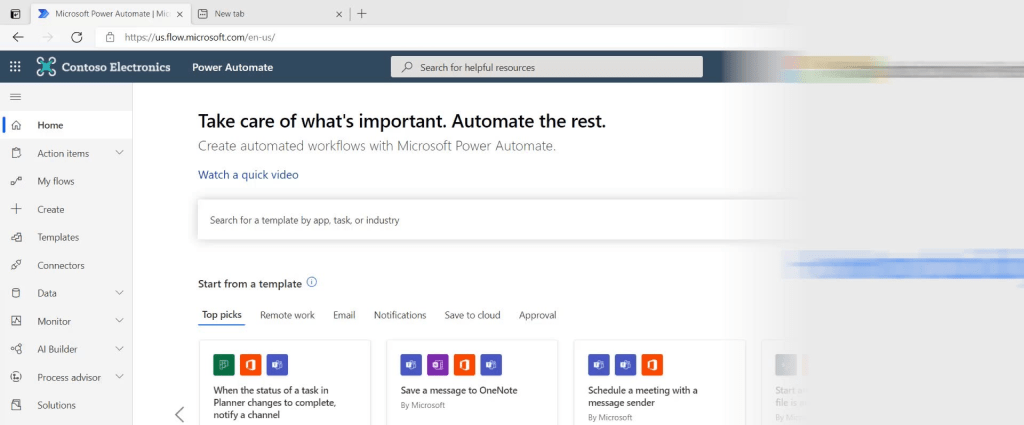The height and width of the screenshot is (425, 1024).
Task: Click the Create plus icon
Action: pyautogui.click(x=16, y=209)
